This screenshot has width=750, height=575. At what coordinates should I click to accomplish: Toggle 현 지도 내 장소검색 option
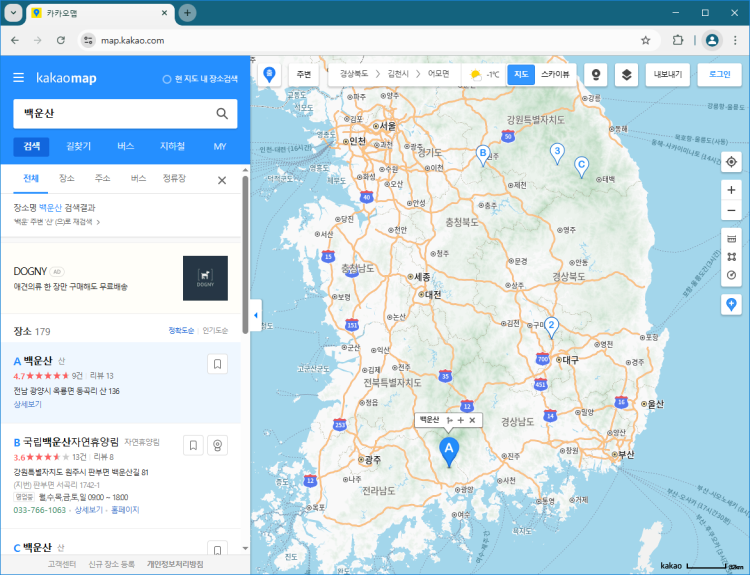coord(200,79)
